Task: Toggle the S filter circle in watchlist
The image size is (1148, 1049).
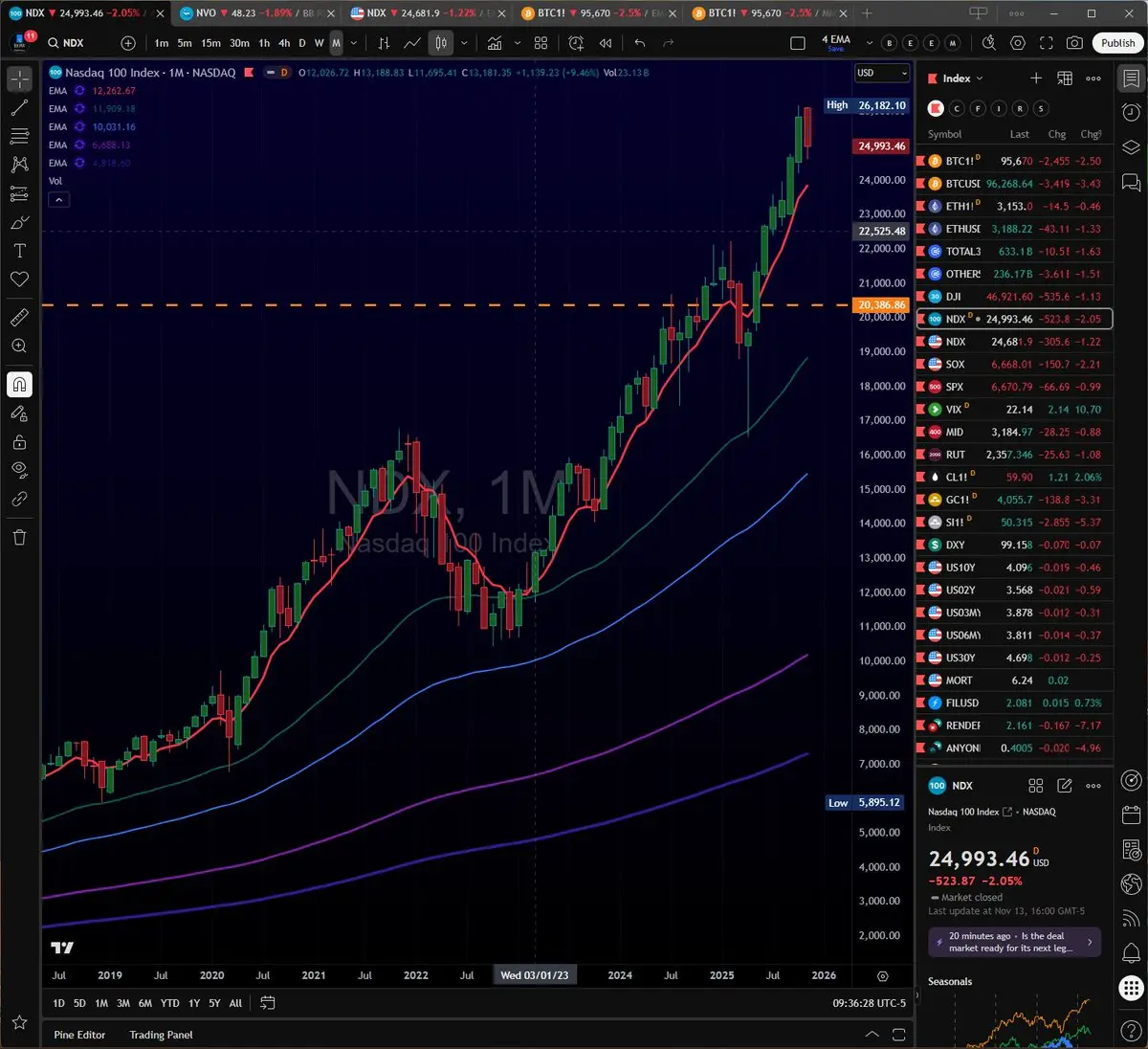Action: [x=1041, y=108]
